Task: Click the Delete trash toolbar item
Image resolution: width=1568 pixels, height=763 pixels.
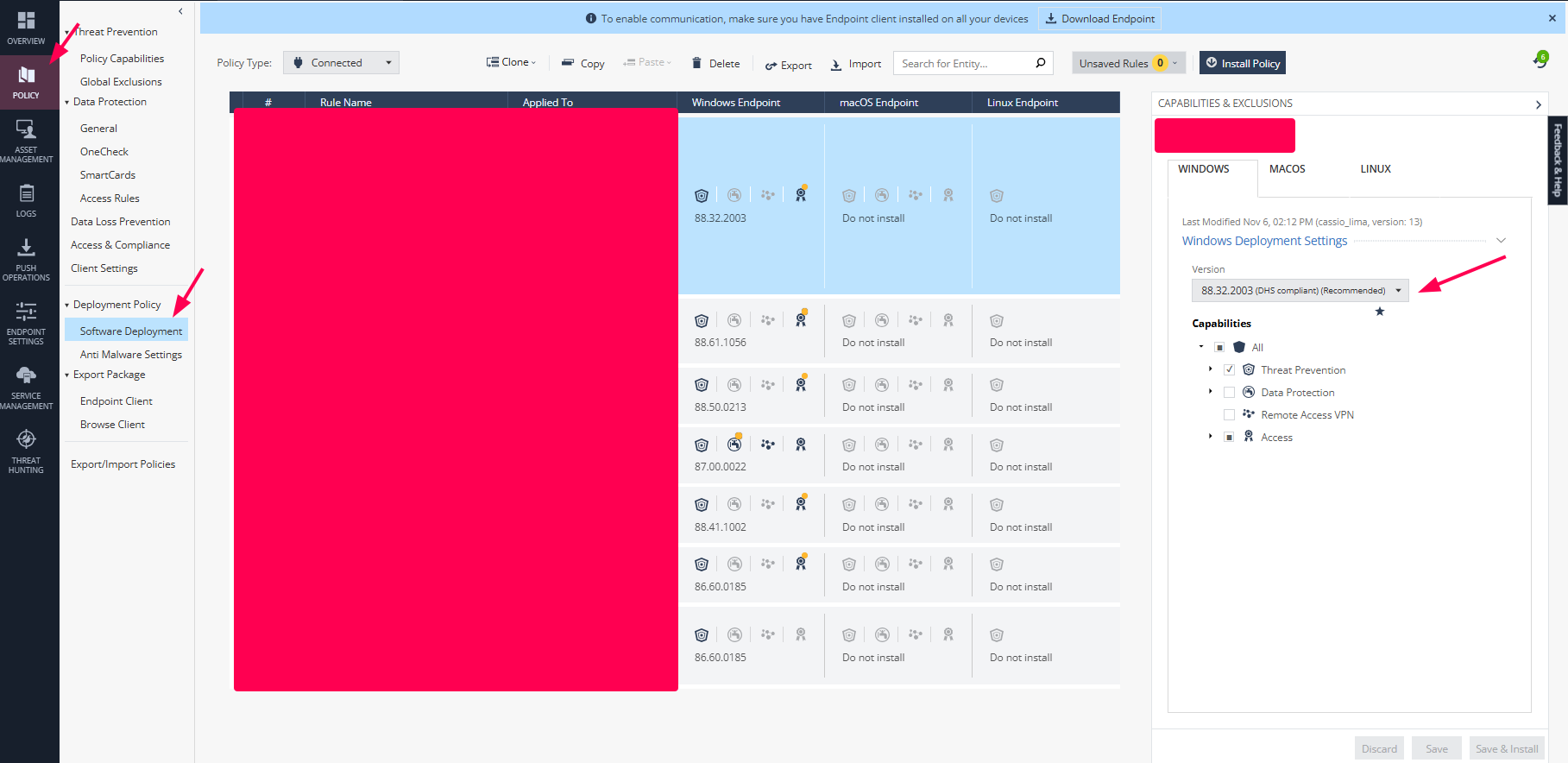Action: tap(715, 63)
